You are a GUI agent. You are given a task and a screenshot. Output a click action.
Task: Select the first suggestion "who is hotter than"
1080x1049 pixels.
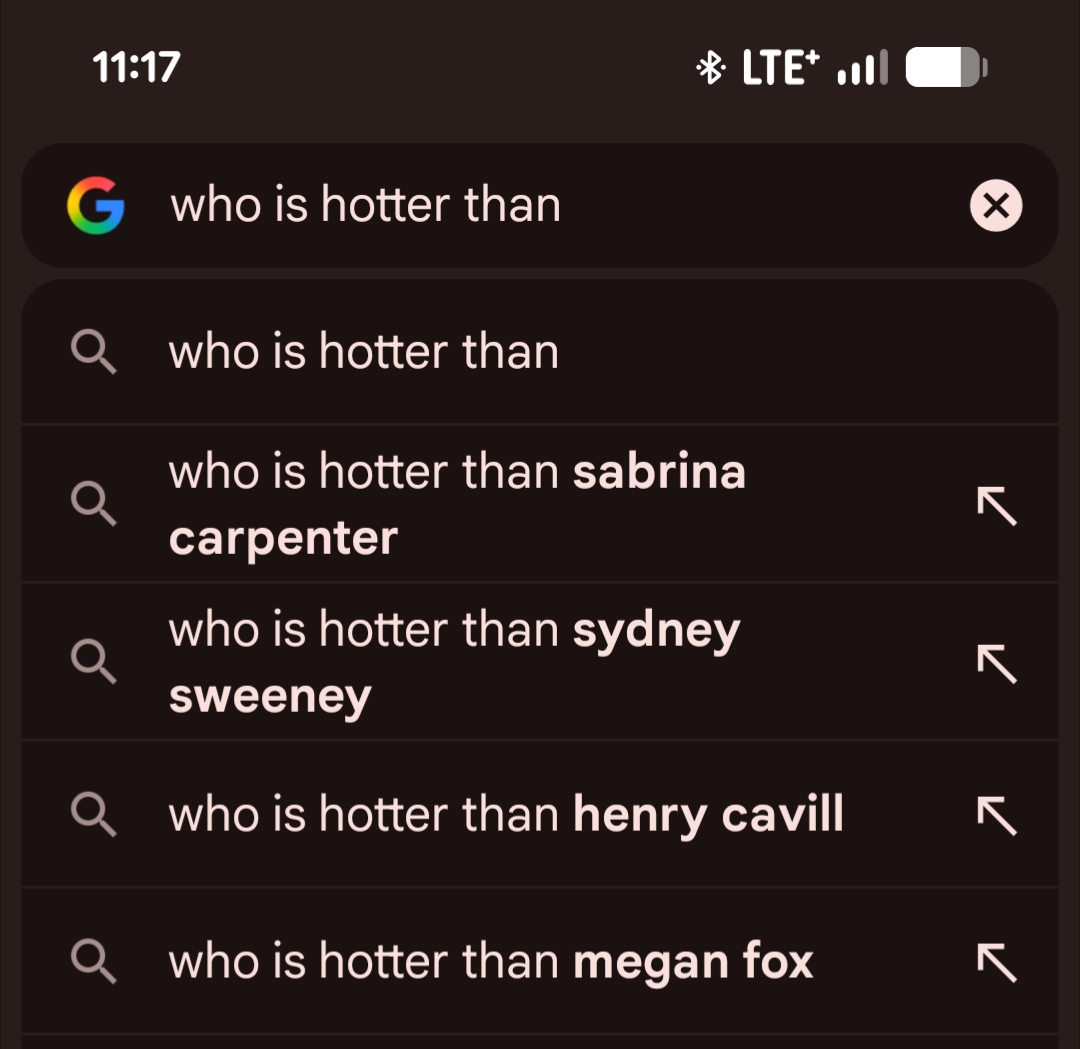click(364, 352)
